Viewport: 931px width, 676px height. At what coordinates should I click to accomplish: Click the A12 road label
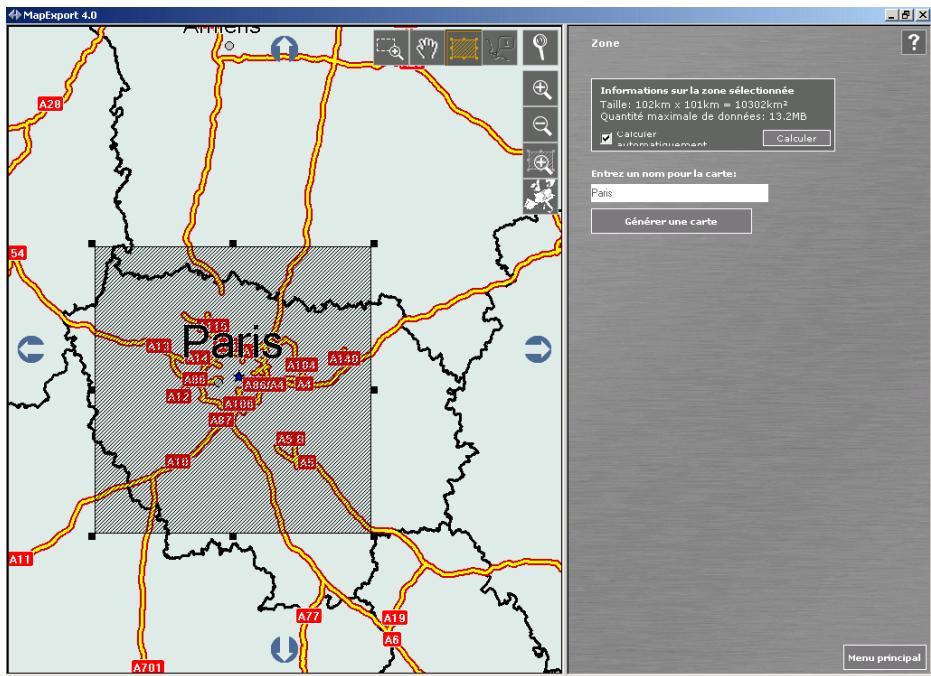coord(179,396)
